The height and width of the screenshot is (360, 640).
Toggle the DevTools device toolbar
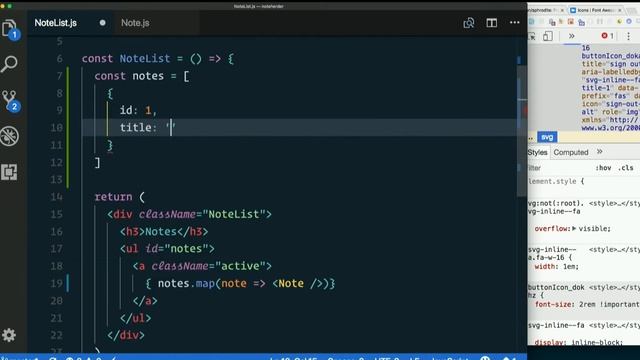click(x=548, y=36)
